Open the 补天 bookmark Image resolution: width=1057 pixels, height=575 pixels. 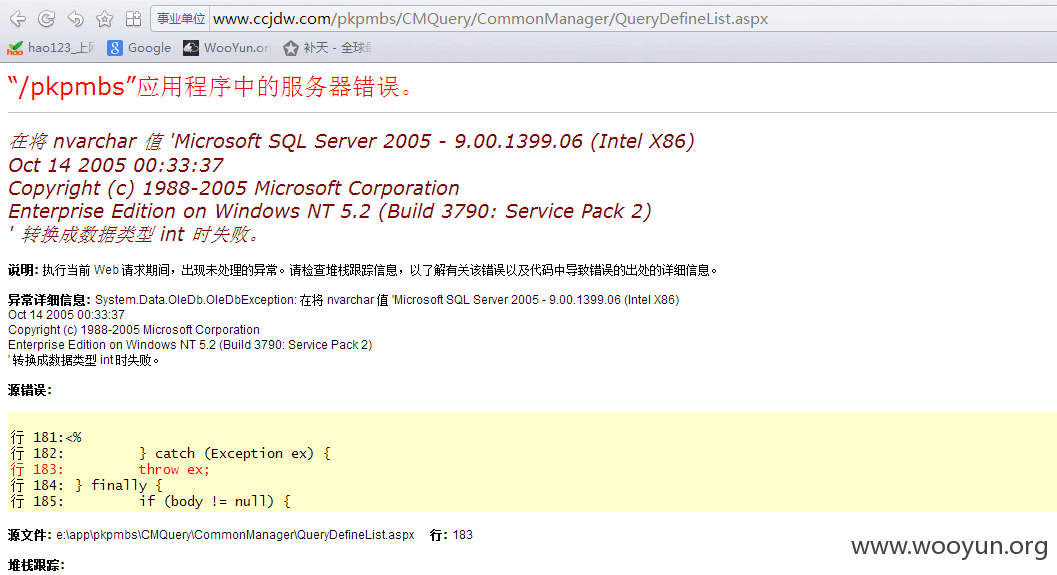point(327,48)
